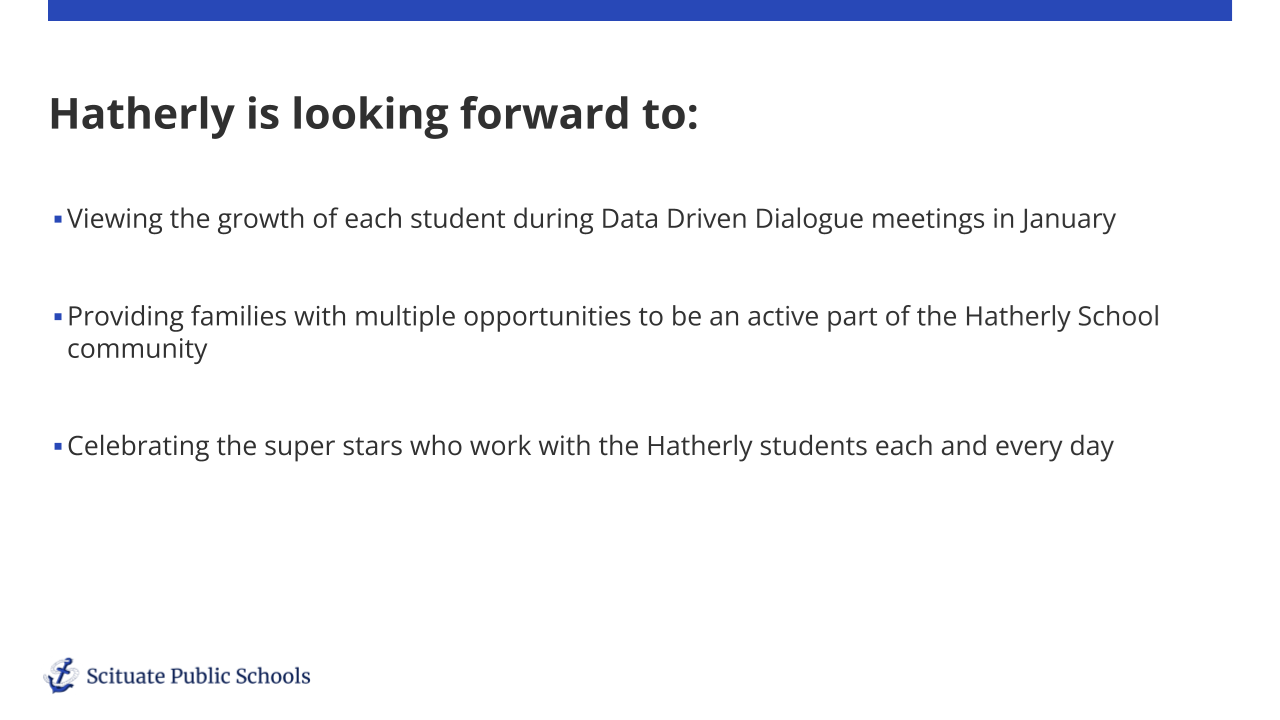Click the words 'Hatherly School' in second bullet
This screenshot has height=720, width=1280.
tap(1062, 317)
